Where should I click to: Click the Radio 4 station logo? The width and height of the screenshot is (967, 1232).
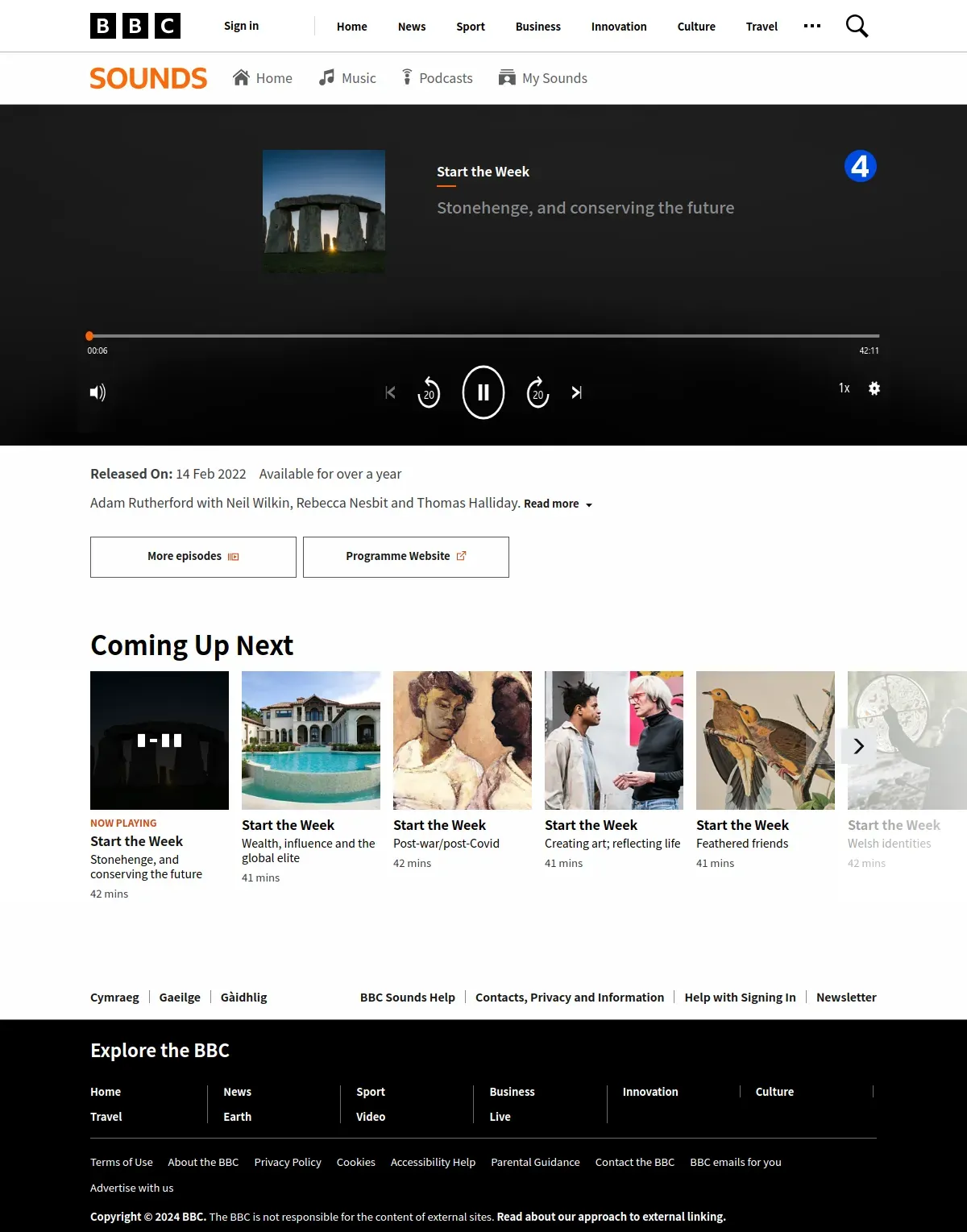[x=860, y=166]
